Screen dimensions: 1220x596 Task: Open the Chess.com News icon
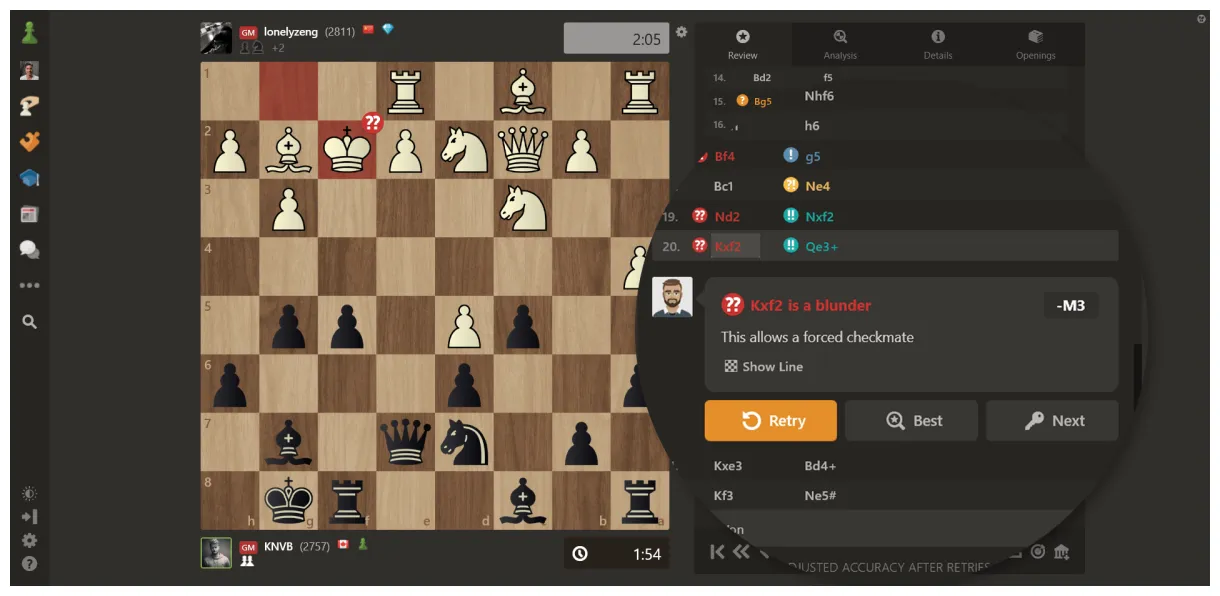coord(27,214)
